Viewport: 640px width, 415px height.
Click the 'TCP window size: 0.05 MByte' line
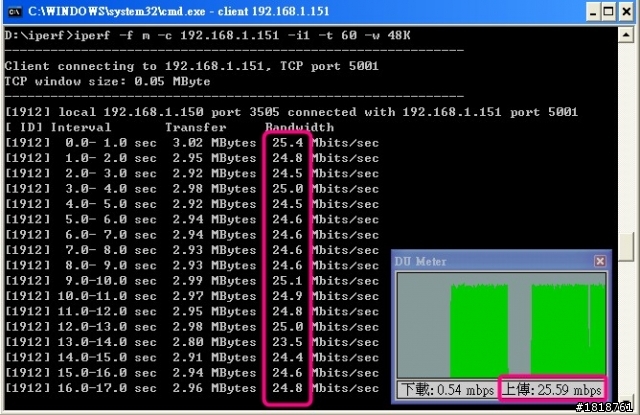tap(107, 81)
